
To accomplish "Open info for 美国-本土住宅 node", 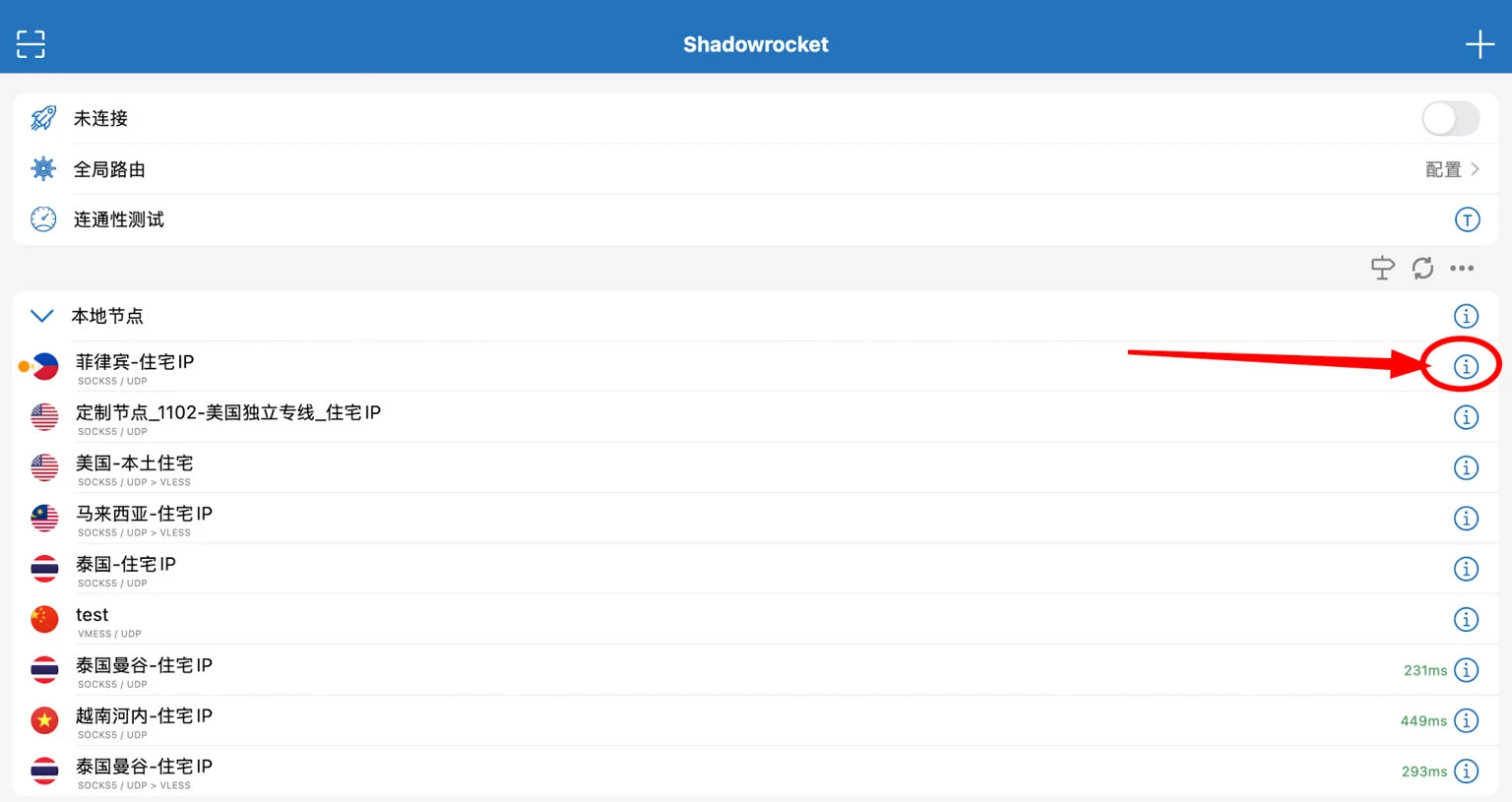I will pyautogui.click(x=1466, y=468).
